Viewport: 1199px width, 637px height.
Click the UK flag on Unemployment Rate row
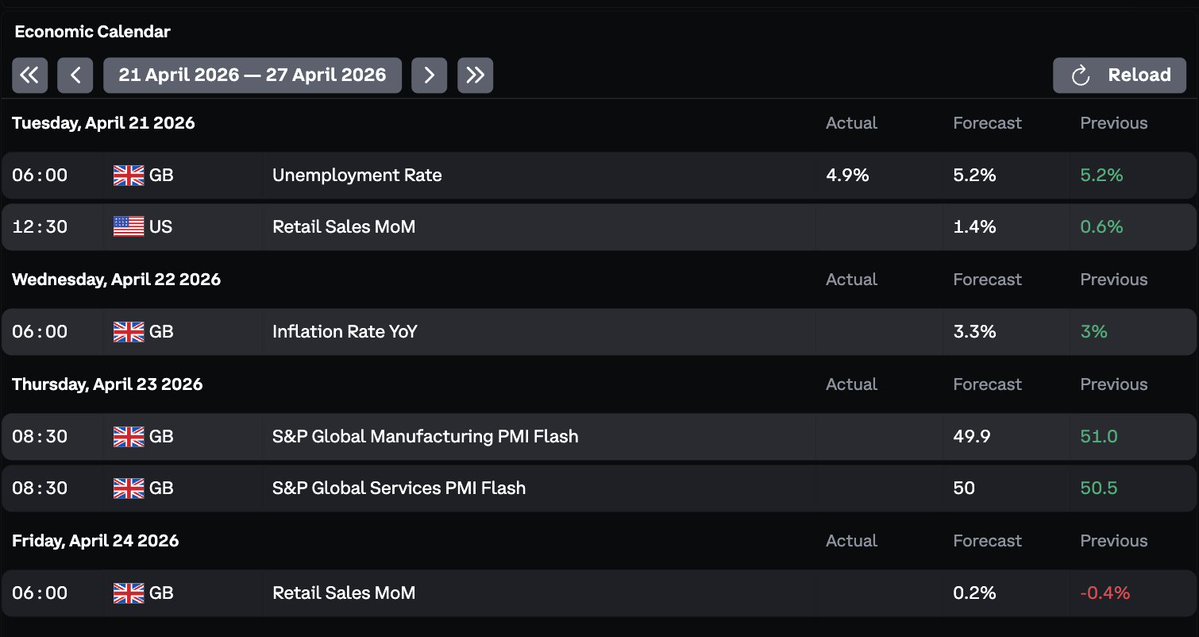pos(128,176)
